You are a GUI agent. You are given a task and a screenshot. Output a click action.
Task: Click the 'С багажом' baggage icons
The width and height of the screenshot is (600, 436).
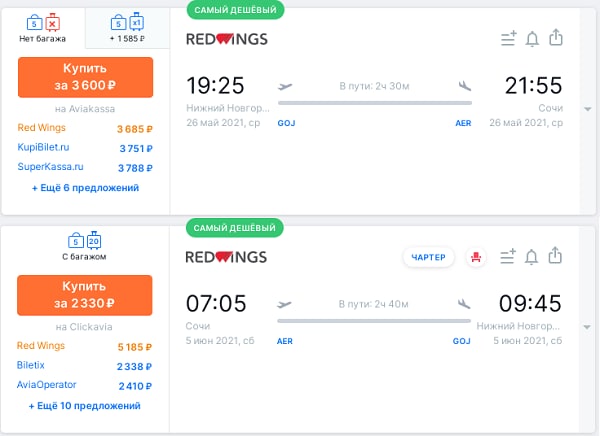(85, 241)
